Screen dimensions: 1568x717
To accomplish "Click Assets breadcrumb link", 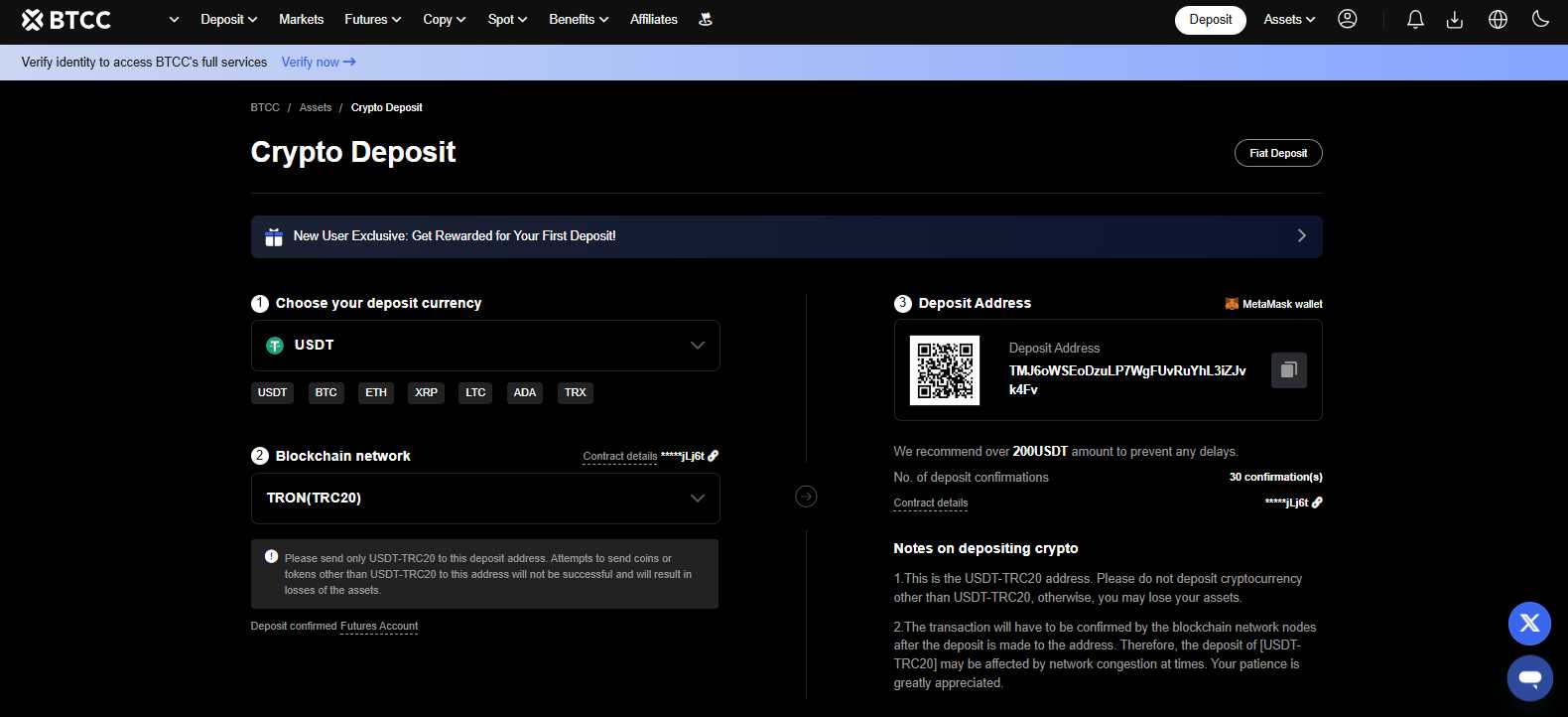I will click(x=316, y=107).
